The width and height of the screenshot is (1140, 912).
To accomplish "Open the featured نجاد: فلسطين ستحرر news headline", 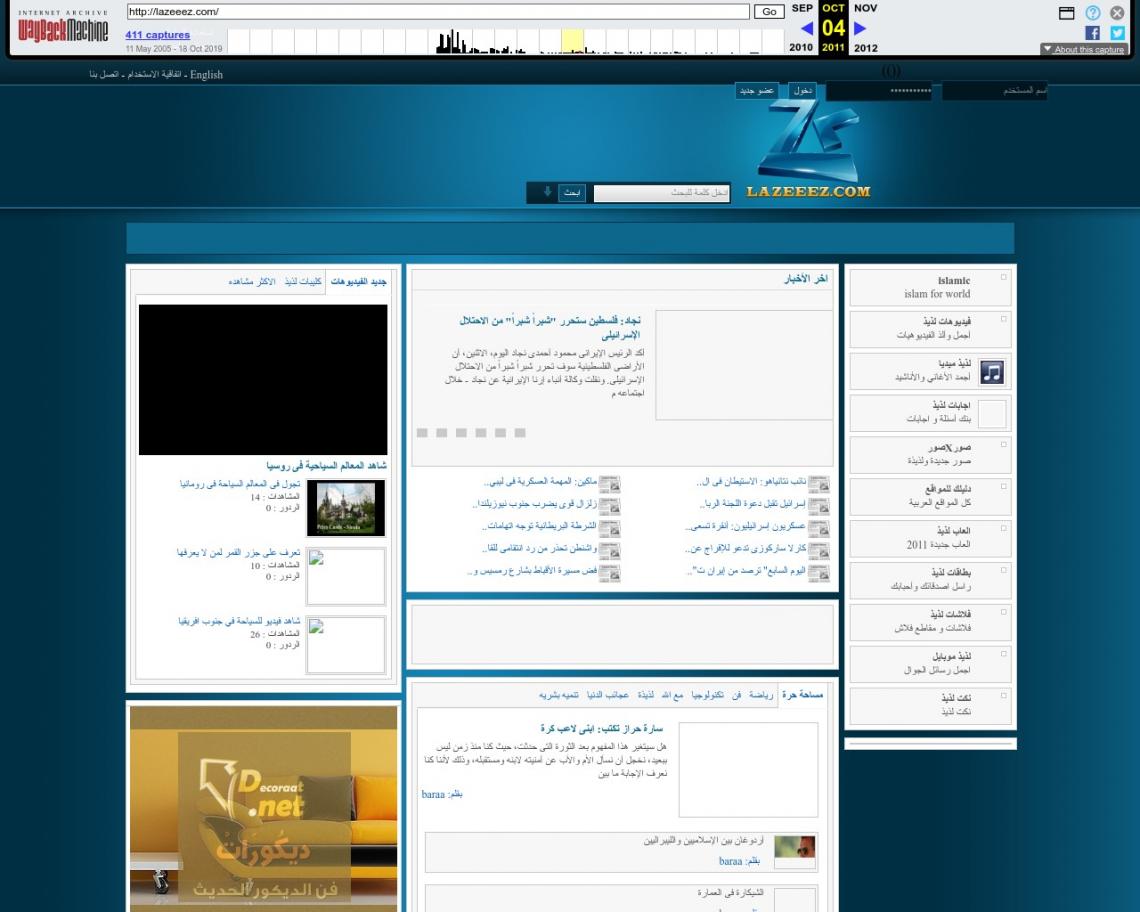I will pyautogui.click(x=550, y=327).
